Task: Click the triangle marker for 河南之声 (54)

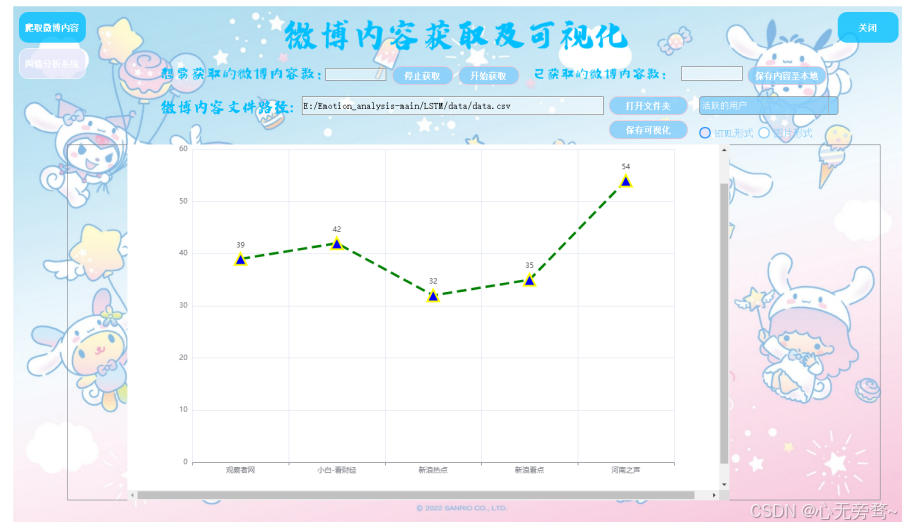Action: (626, 181)
